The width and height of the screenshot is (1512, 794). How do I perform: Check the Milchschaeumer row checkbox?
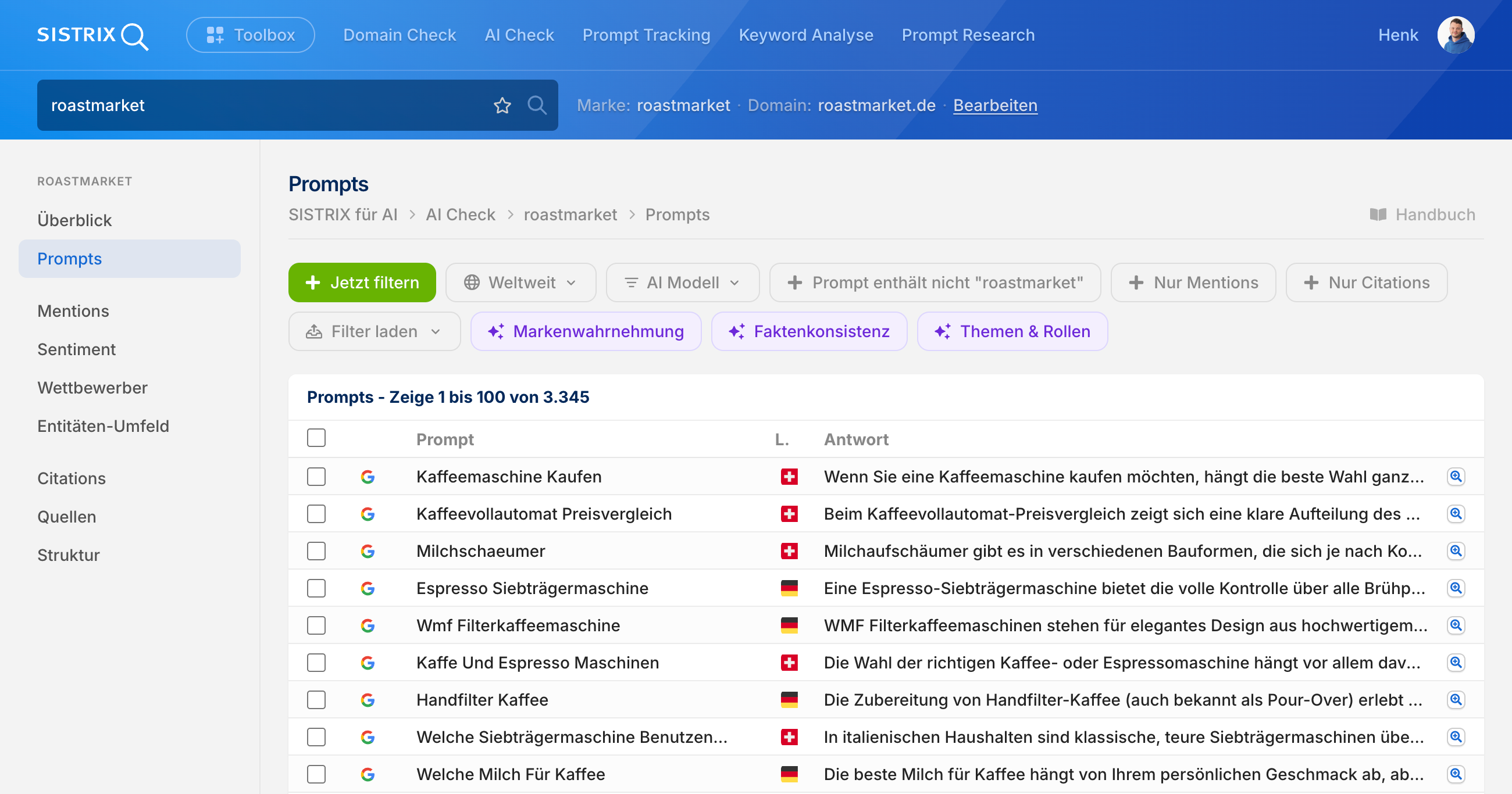point(316,551)
